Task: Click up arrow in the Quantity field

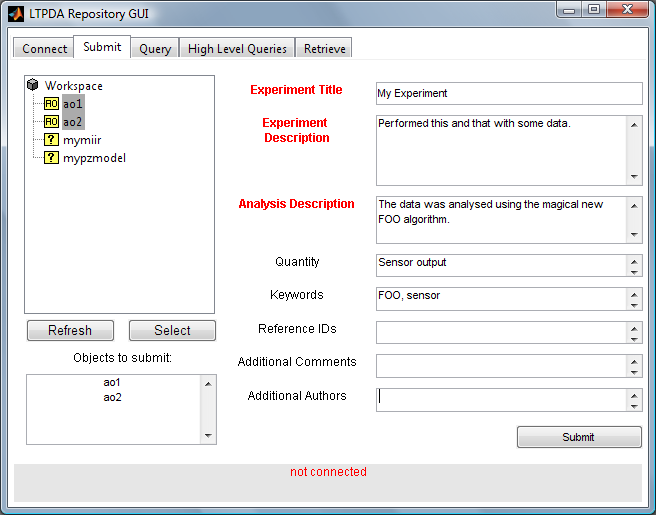Action: (634, 261)
